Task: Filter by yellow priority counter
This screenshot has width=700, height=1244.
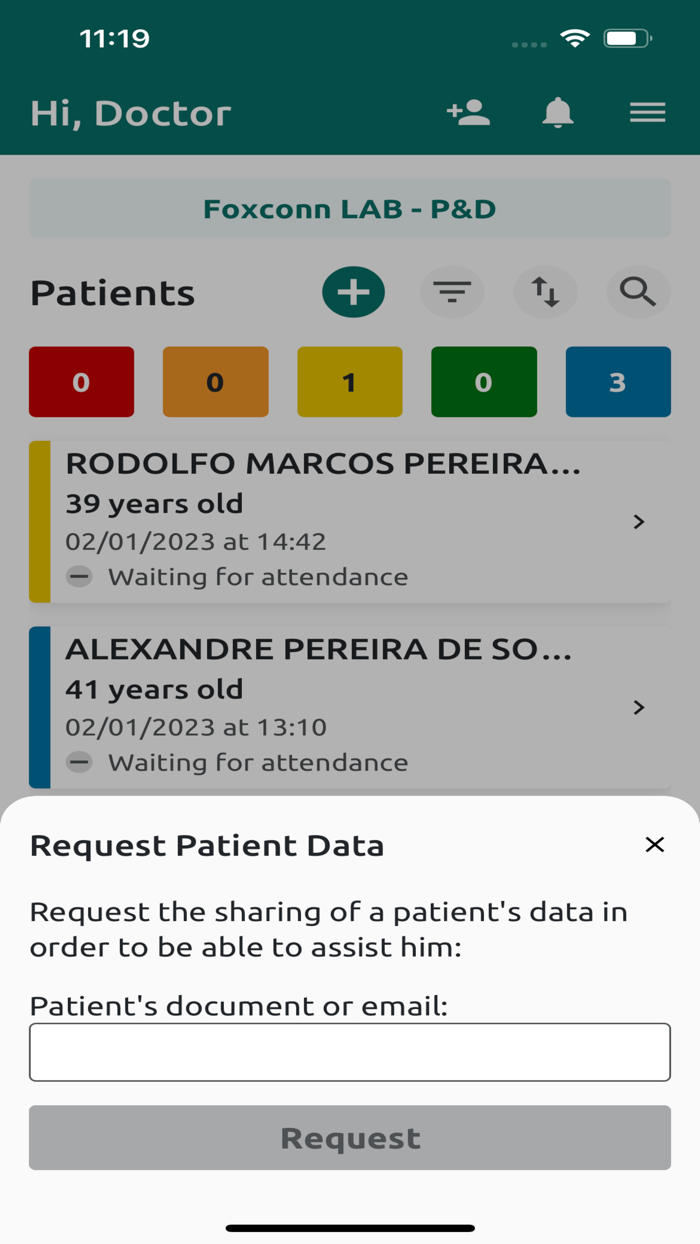Action: pyautogui.click(x=349, y=382)
